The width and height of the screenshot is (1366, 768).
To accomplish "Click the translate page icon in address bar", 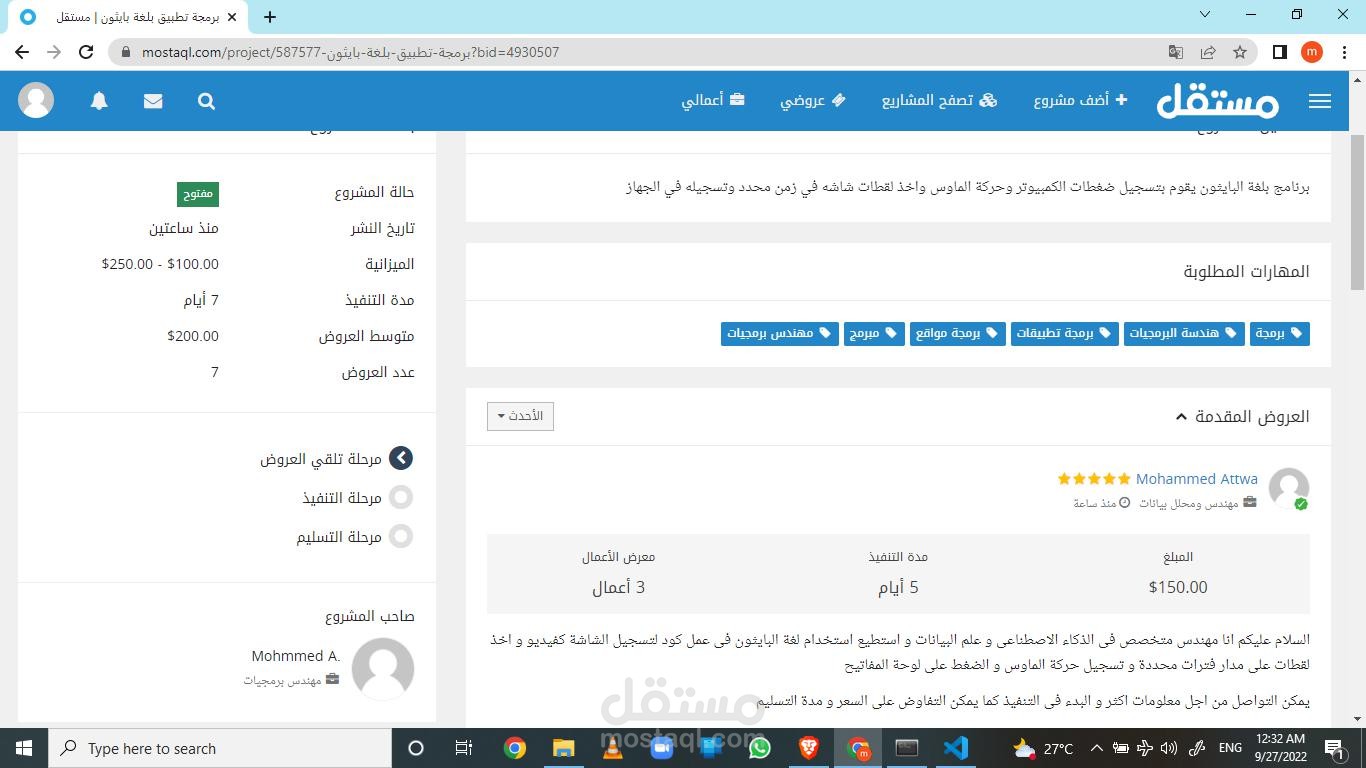I will [1176, 52].
